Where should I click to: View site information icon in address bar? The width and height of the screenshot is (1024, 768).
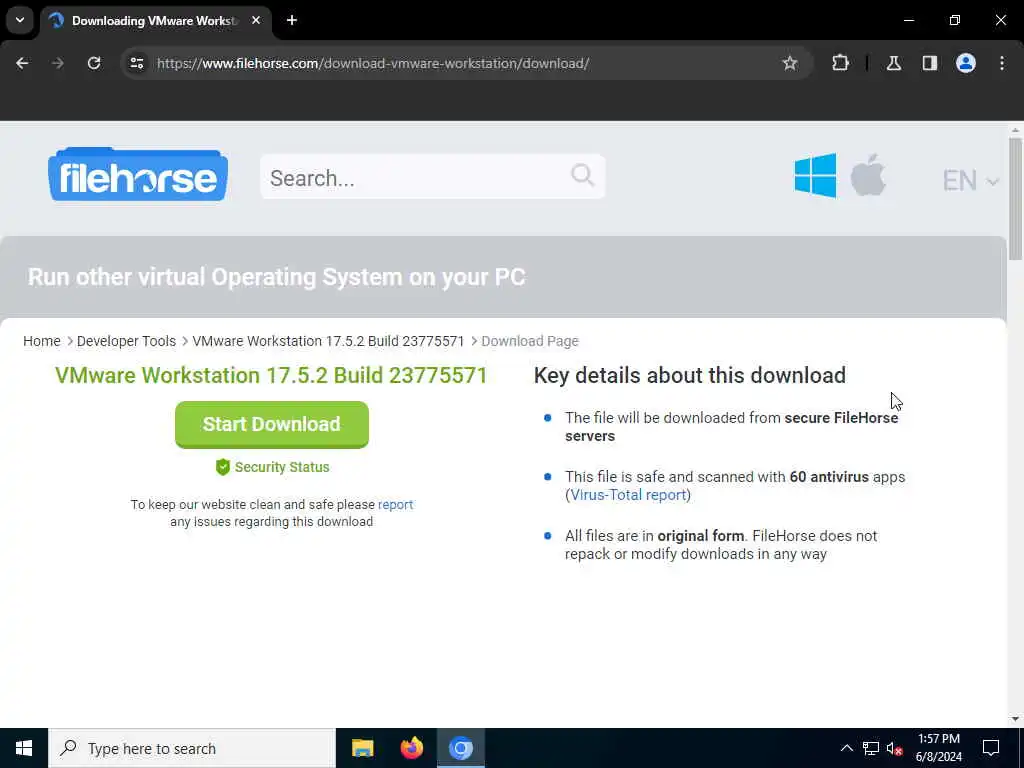pyautogui.click(x=136, y=63)
